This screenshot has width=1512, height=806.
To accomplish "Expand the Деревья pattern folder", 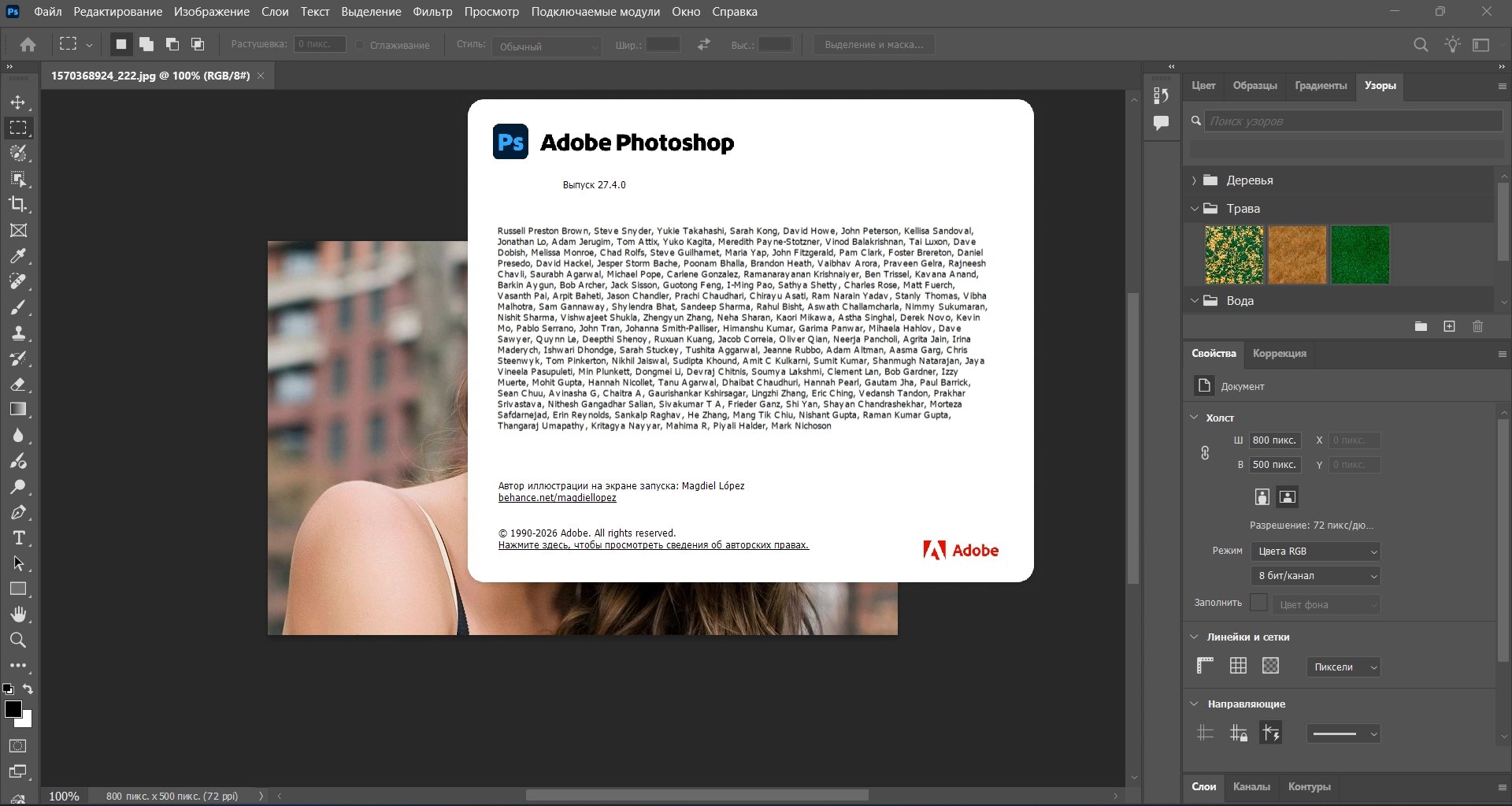I will tap(1194, 180).
